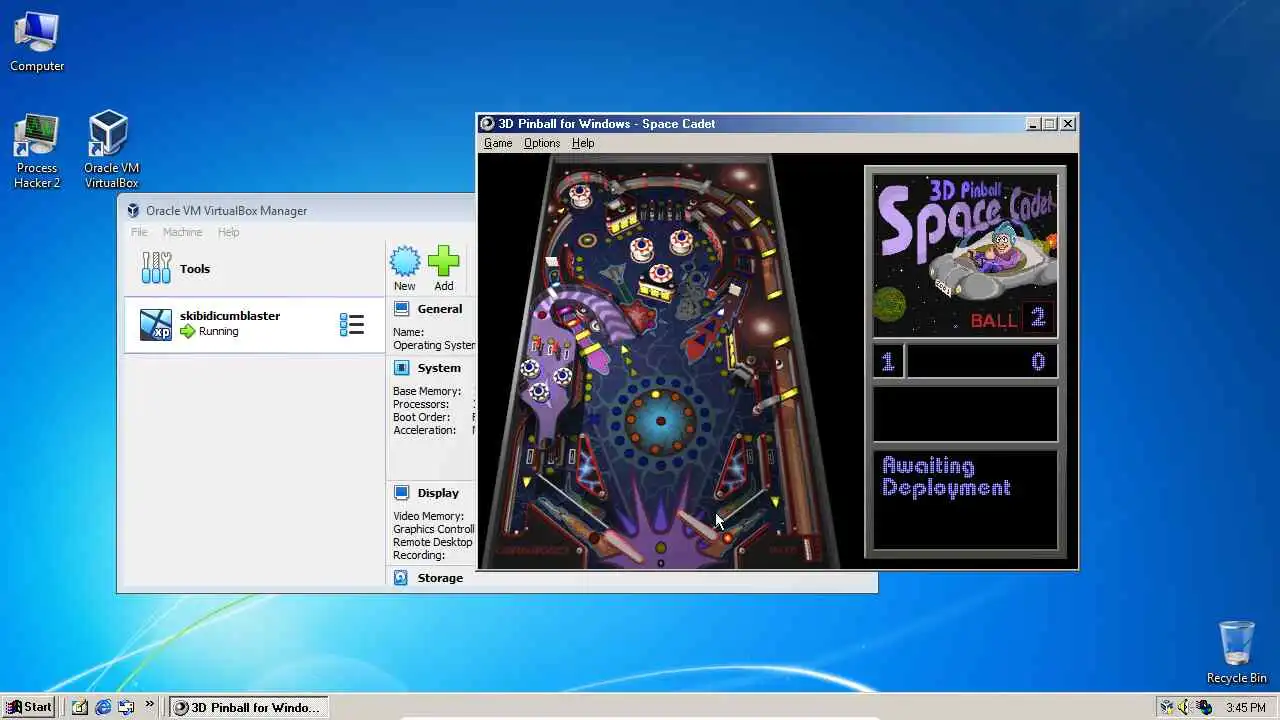This screenshot has width=1280, height=720.
Task: Click the Show Desktop quick launch icon
Action: click(80, 707)
